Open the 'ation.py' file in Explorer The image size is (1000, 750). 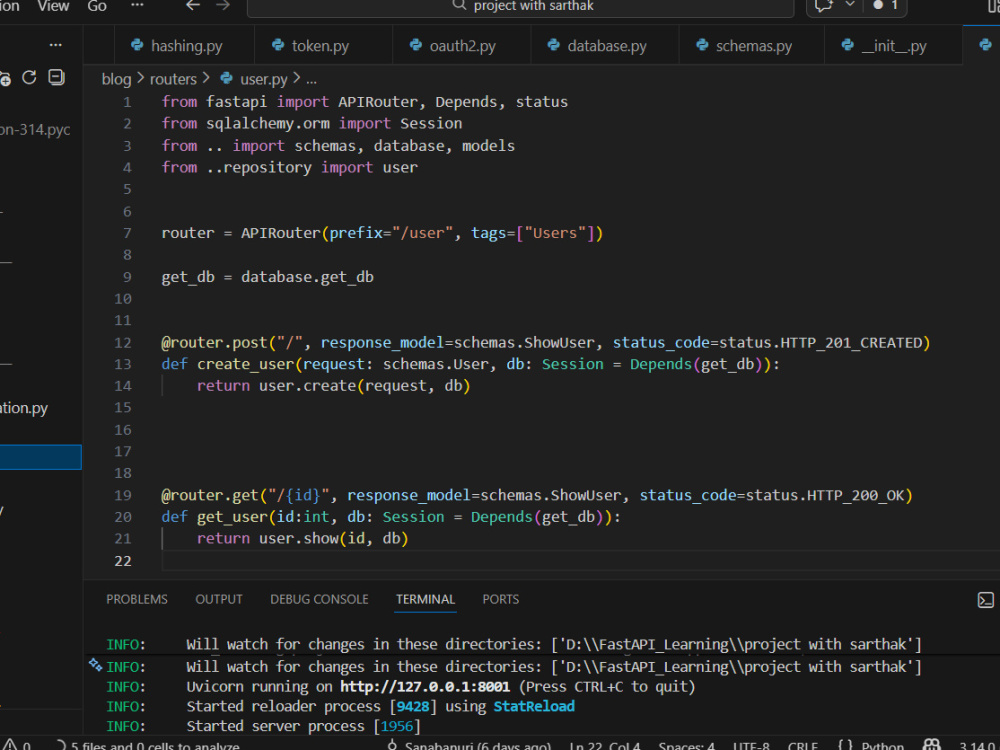[x=24, y=408]
